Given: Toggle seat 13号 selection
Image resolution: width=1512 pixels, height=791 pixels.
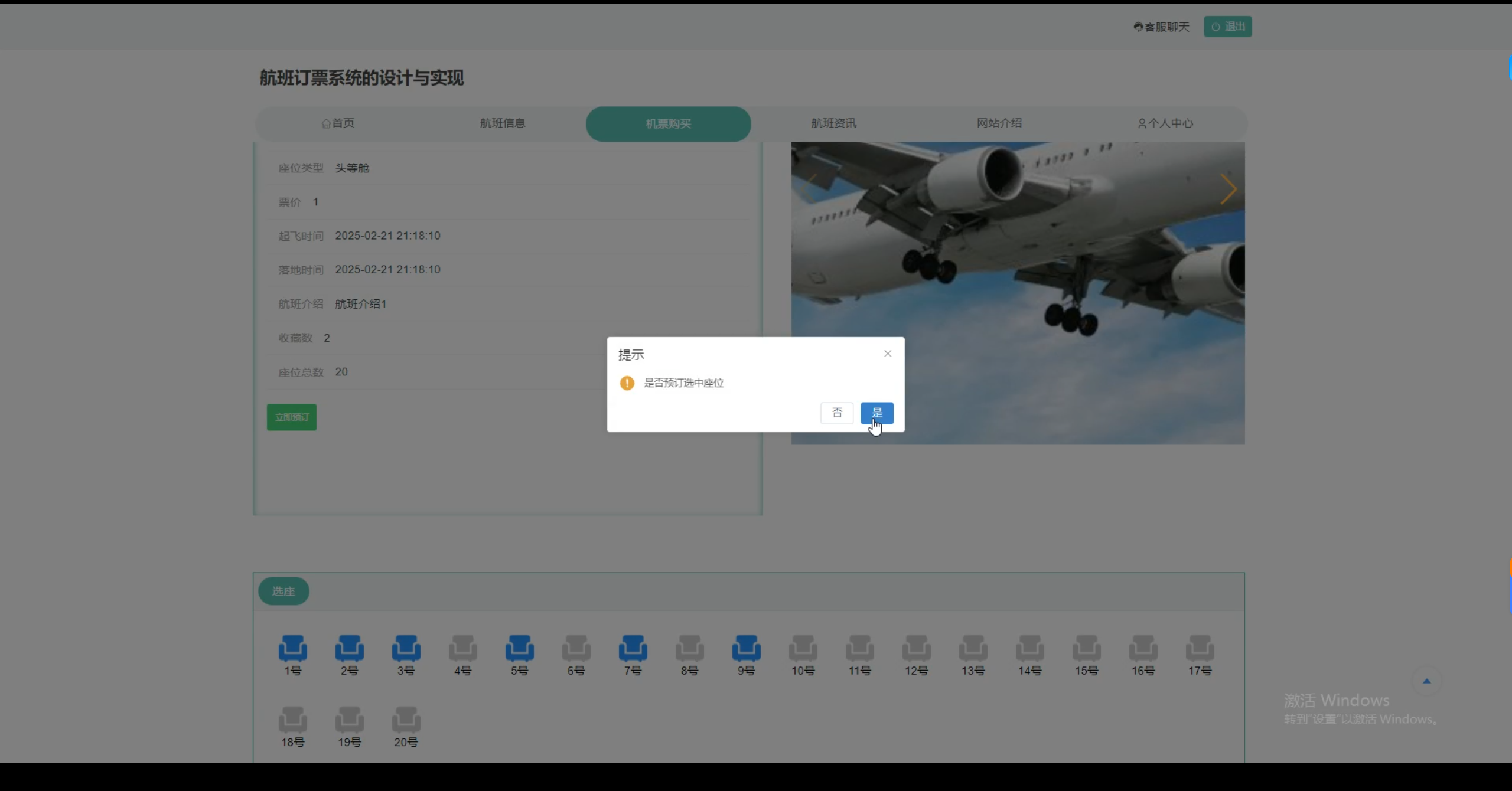Looking at the screenshot, I should [972, 649].
